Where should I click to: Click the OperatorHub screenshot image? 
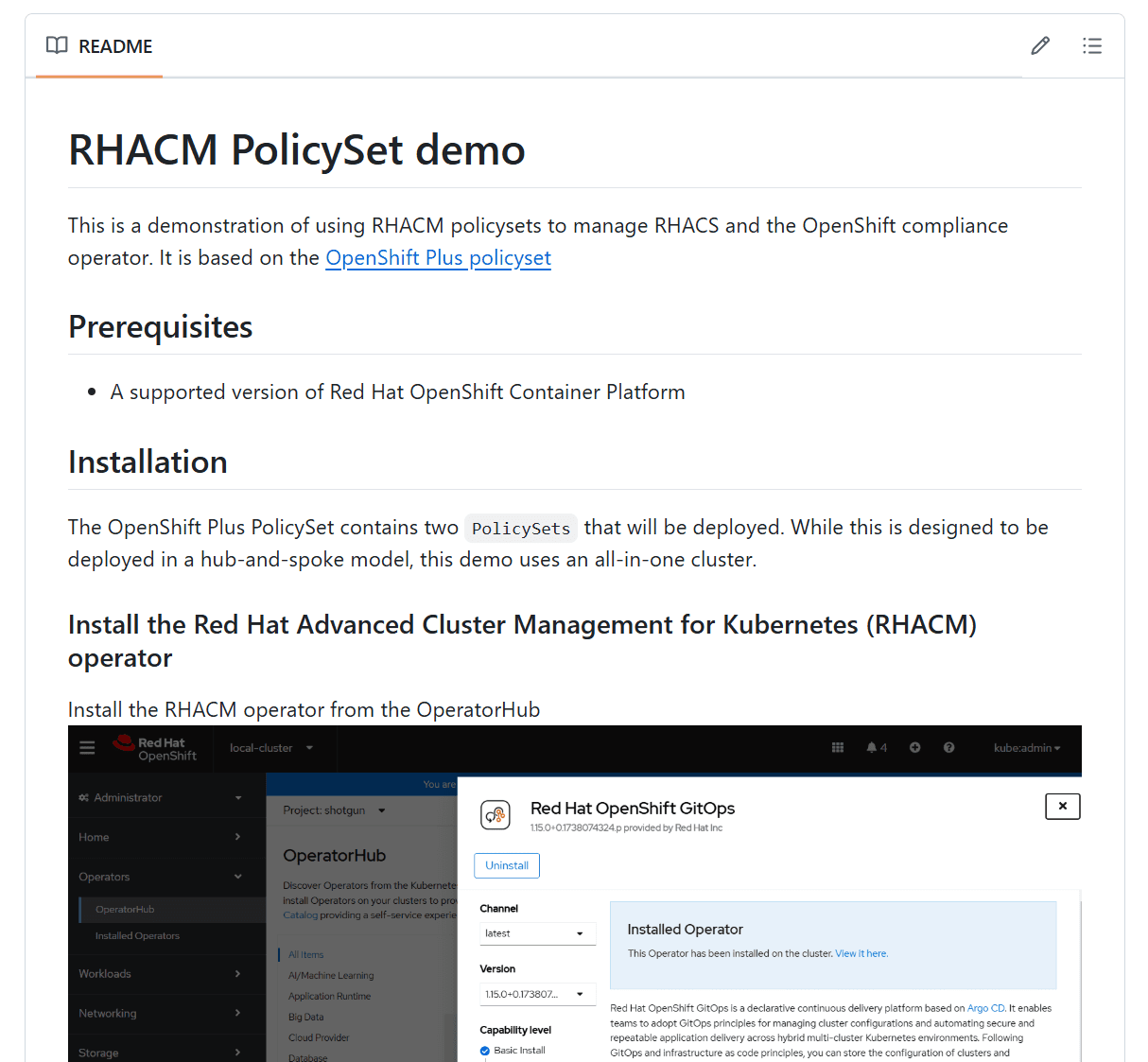(x=575, y=894)
